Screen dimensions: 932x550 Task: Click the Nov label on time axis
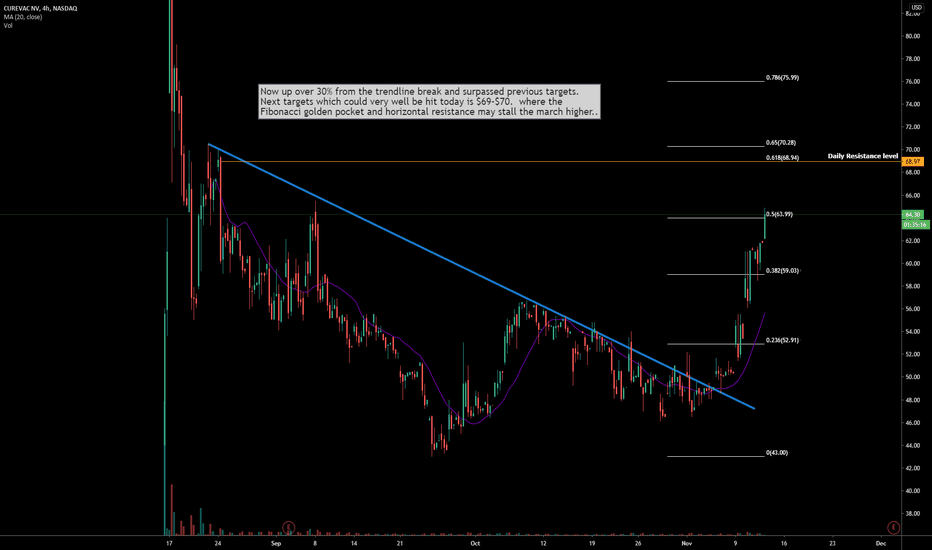pos(687,543)
